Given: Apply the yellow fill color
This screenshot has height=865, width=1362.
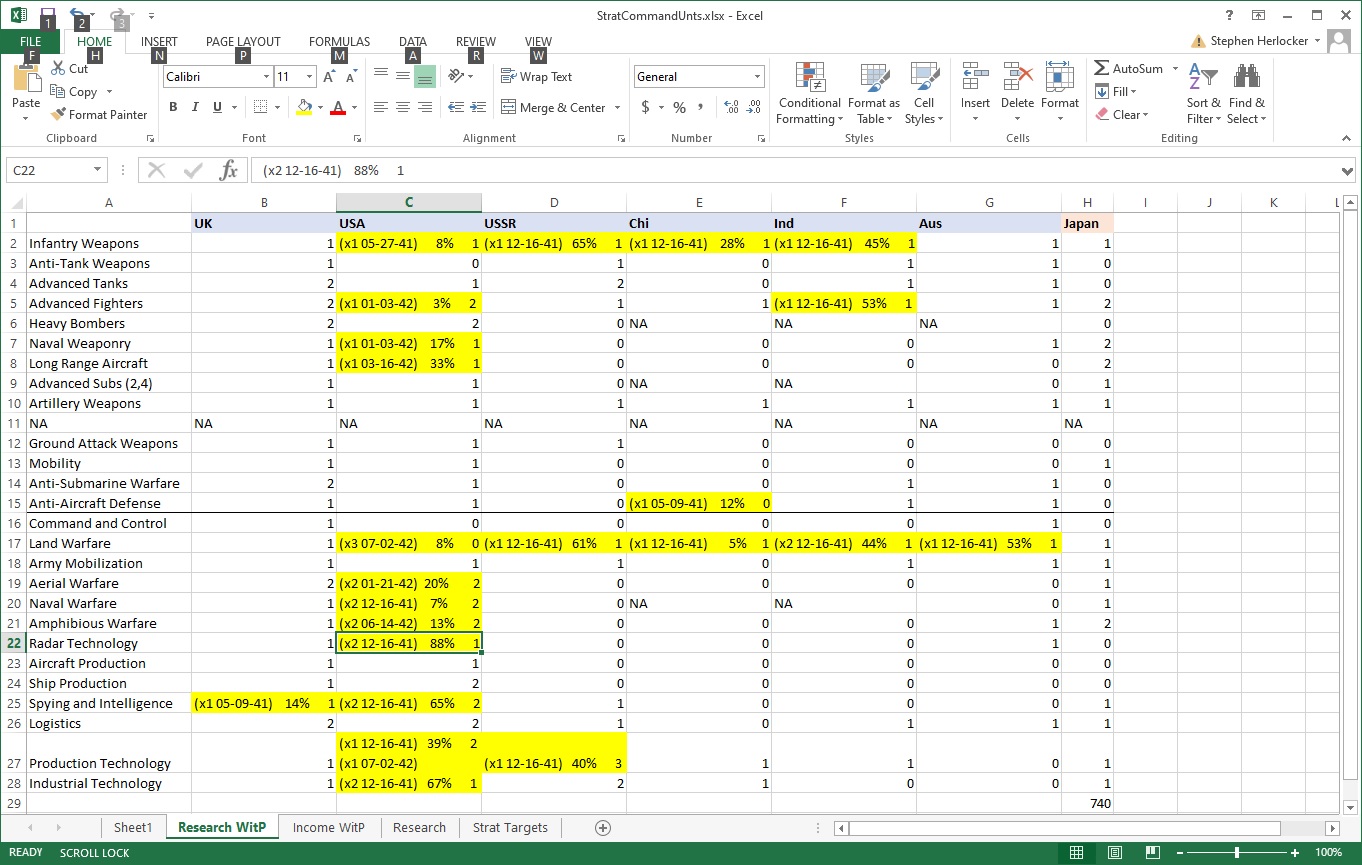Looking at the screenshot, I should (x=305, y=107).
